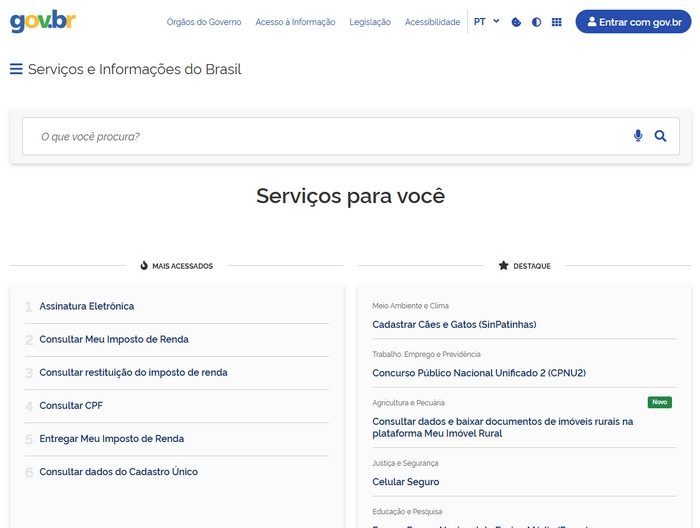This screenshot has width=700, height=528.
Task: Open Órgãos do Governo menu item
Action: 204,22
